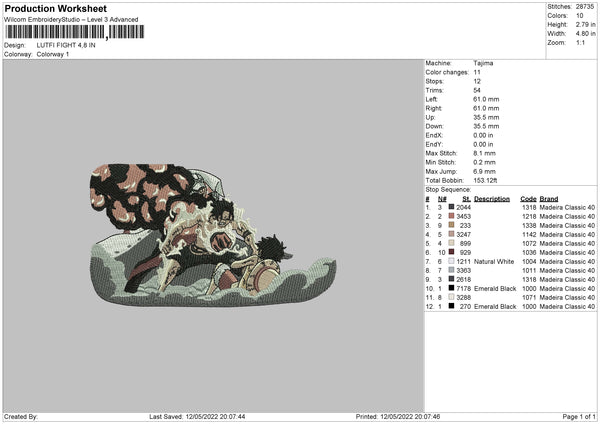Click the "N#" column header

click(x=442, y=199)
